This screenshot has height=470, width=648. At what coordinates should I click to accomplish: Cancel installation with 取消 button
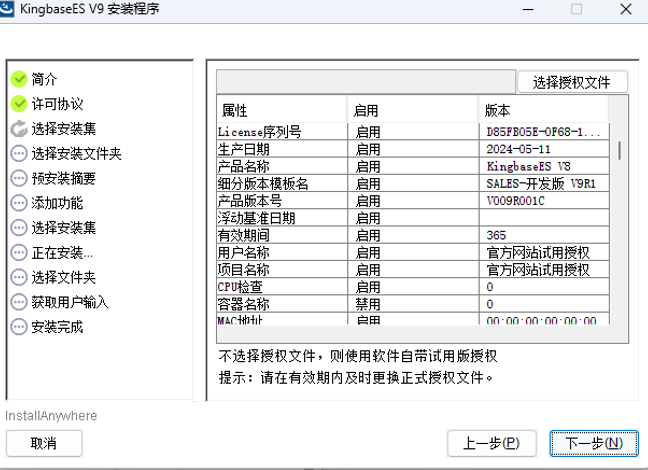pos(44,442)
